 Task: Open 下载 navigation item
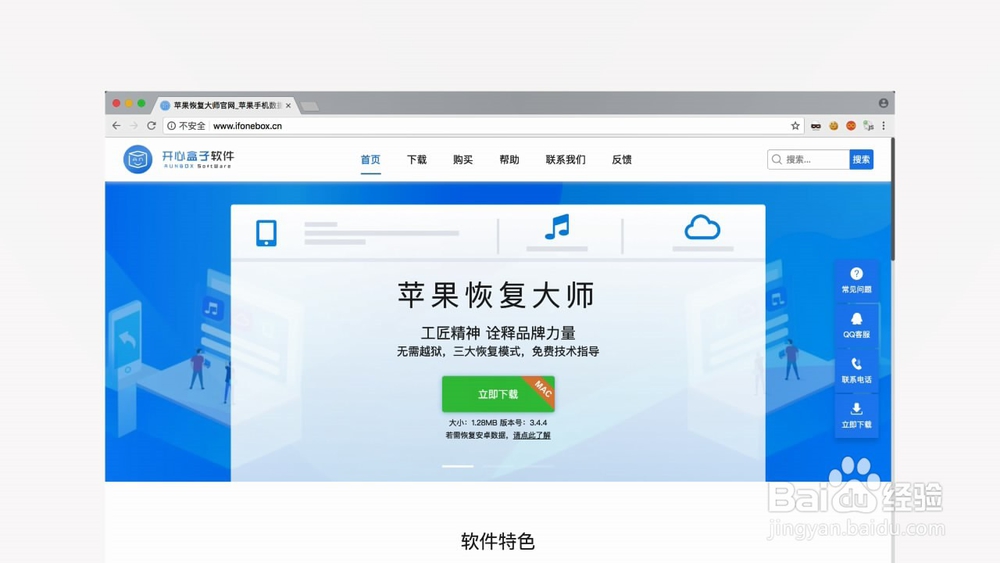pos(416,159)
